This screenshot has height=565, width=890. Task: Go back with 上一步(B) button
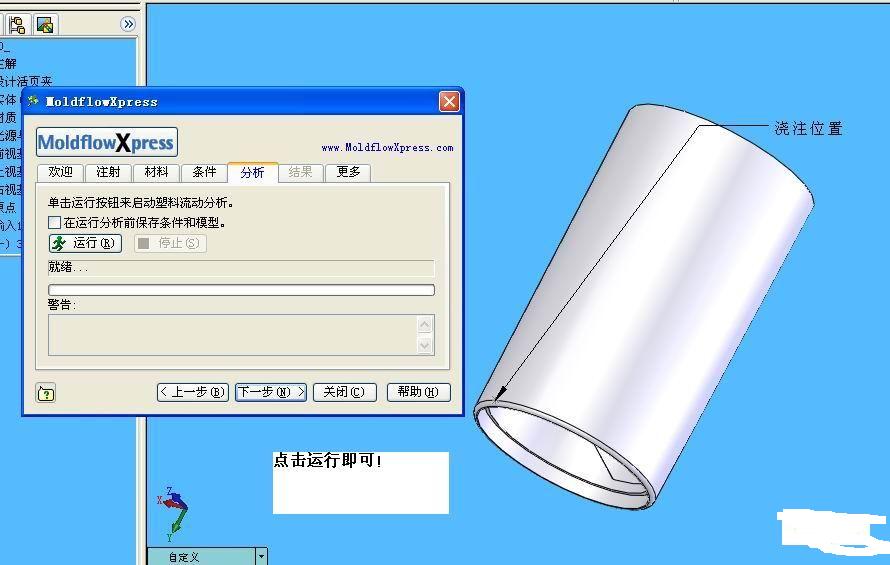[x=192, y=392]
